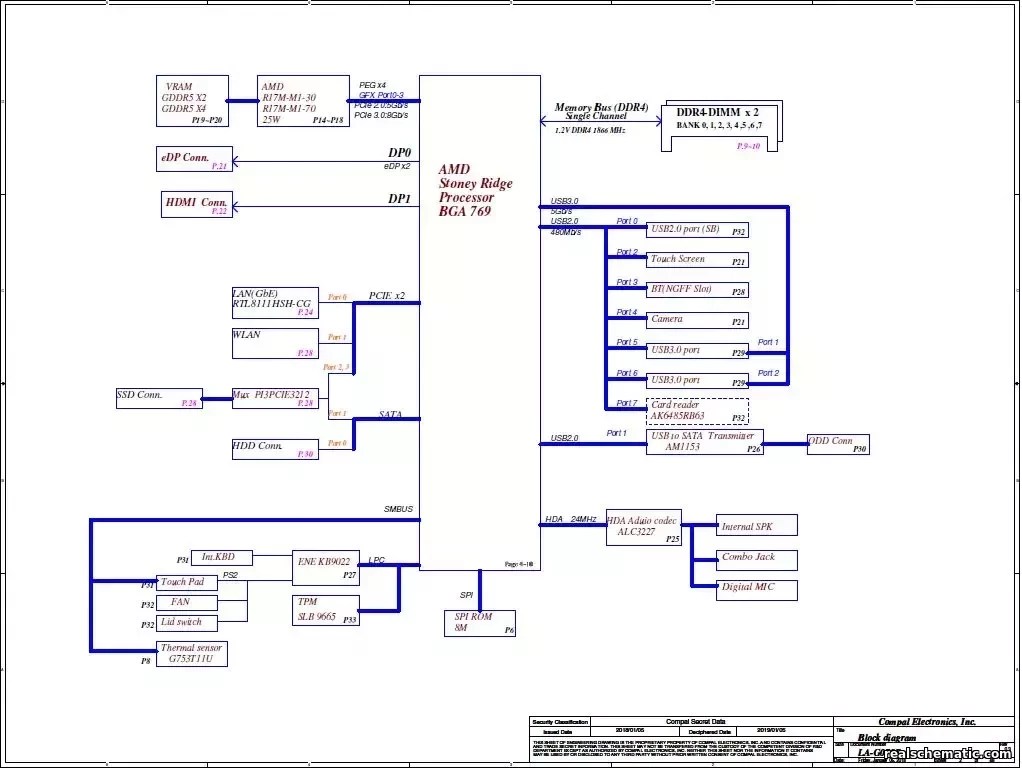
Task: Select the Card reader AK6485RB63 dashed block
Action: pyautogui.click(x=698, y=409)
